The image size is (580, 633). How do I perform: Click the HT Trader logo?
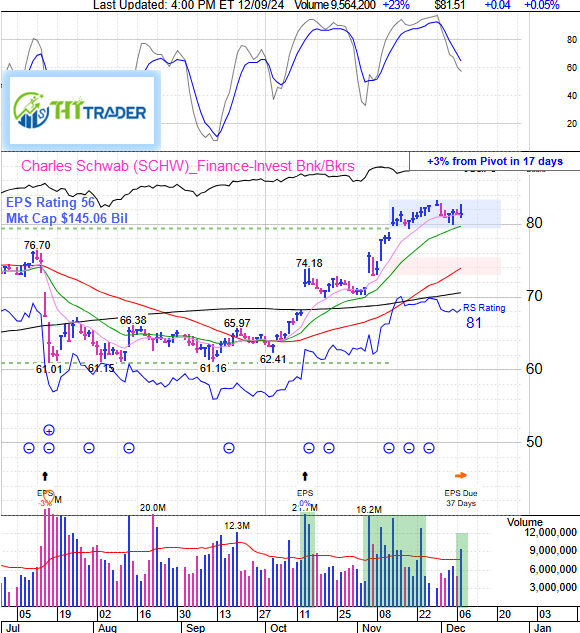click(x=81, y=110)
